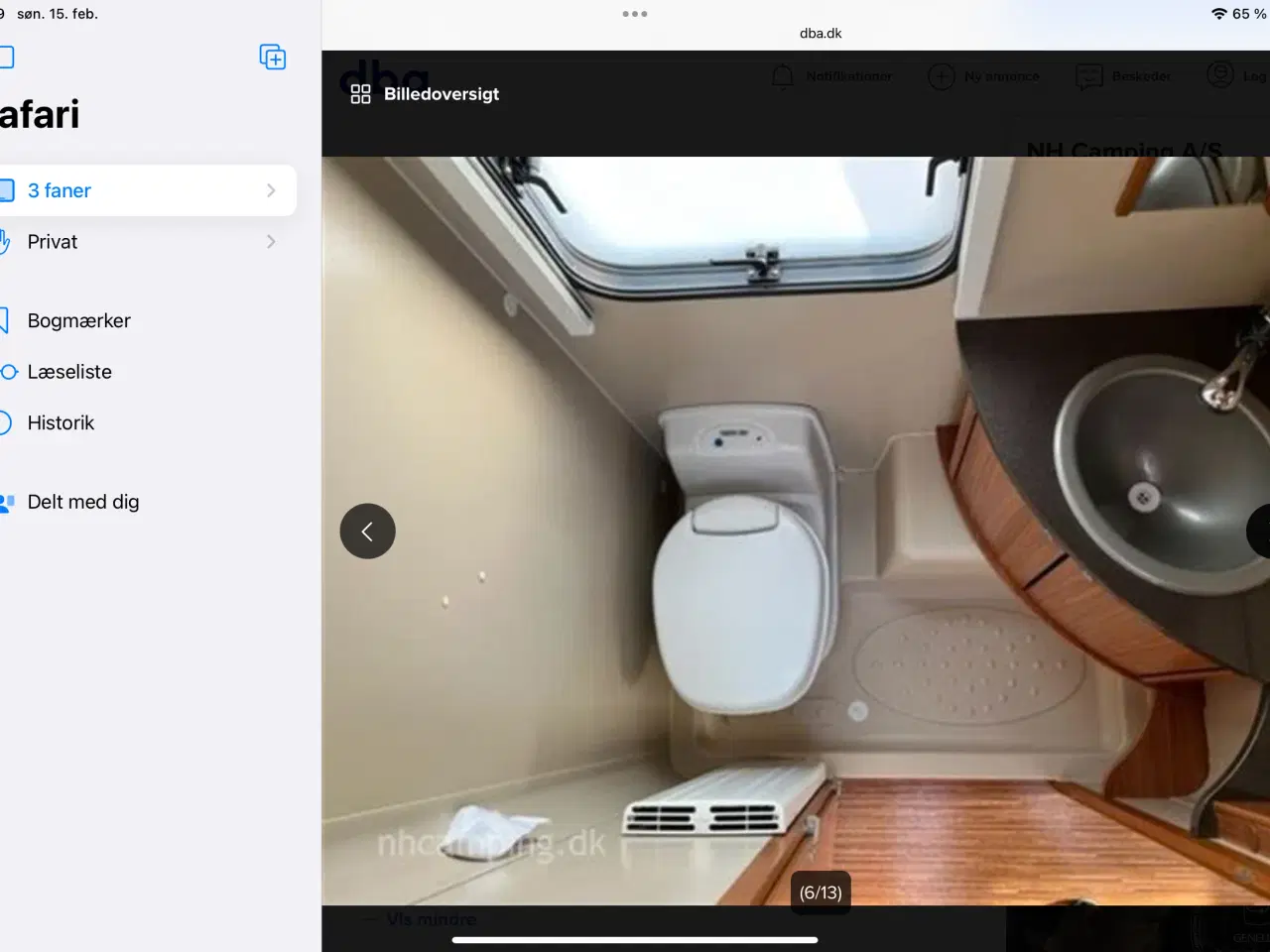Show Historik from the sidebar
Screen dimensions: 1270x952
pyautogui.click(x=61, y=422)
